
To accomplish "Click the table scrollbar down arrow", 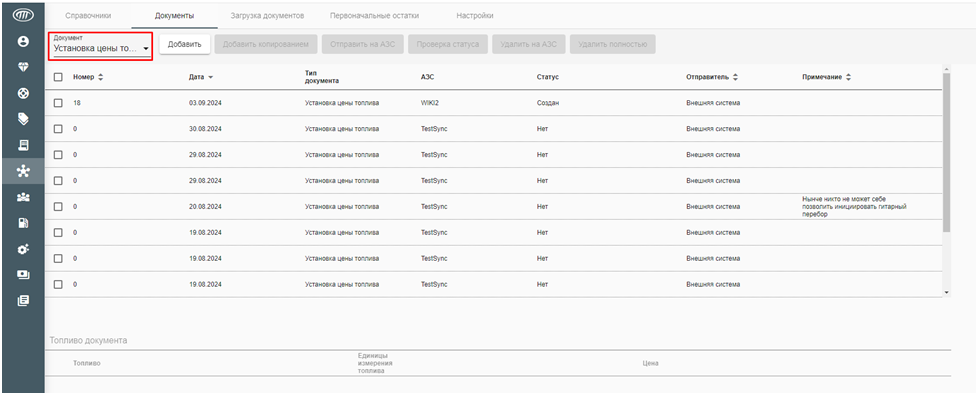I will [x=946, y=292].
